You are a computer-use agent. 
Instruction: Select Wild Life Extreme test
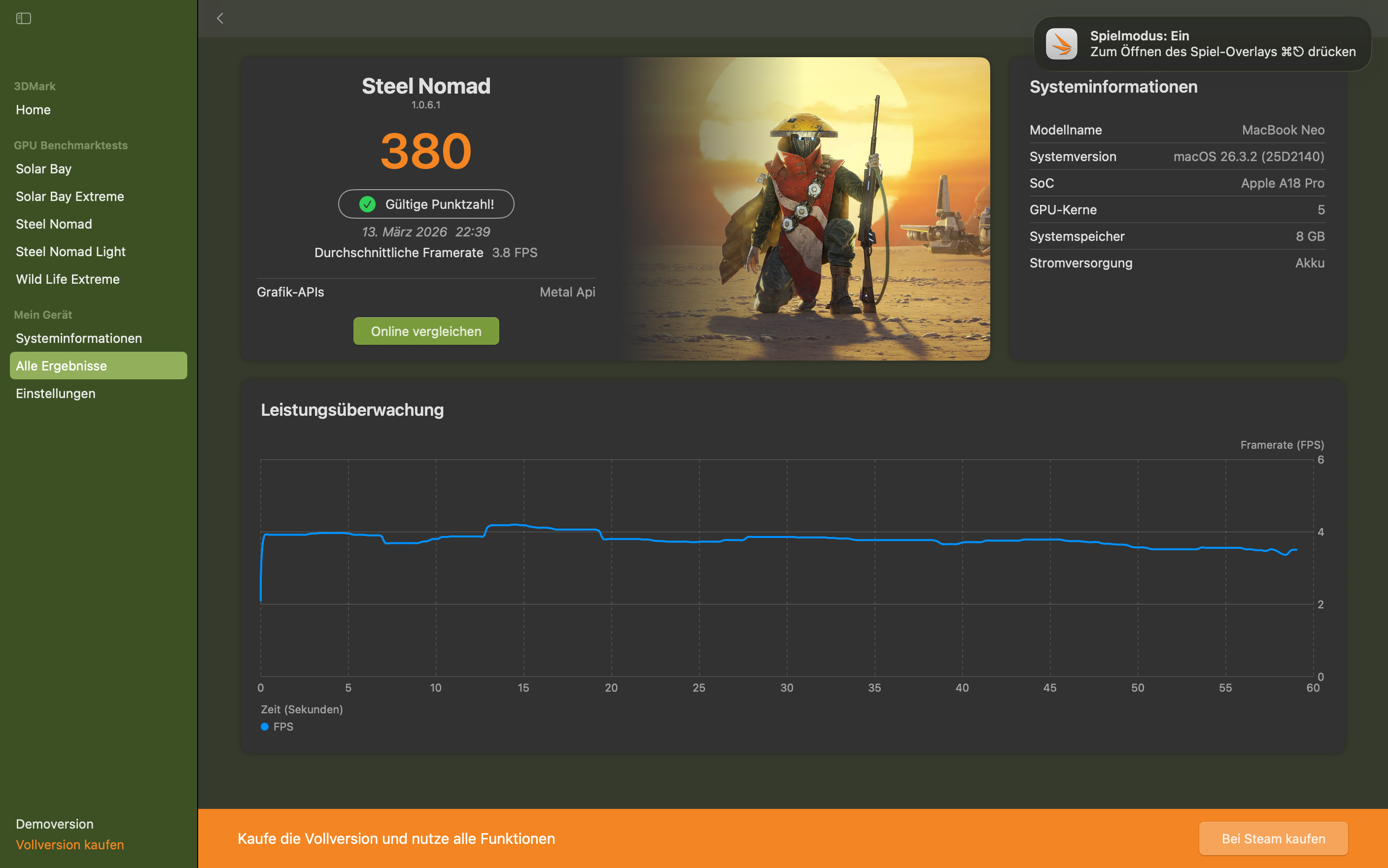click(68, 279)
